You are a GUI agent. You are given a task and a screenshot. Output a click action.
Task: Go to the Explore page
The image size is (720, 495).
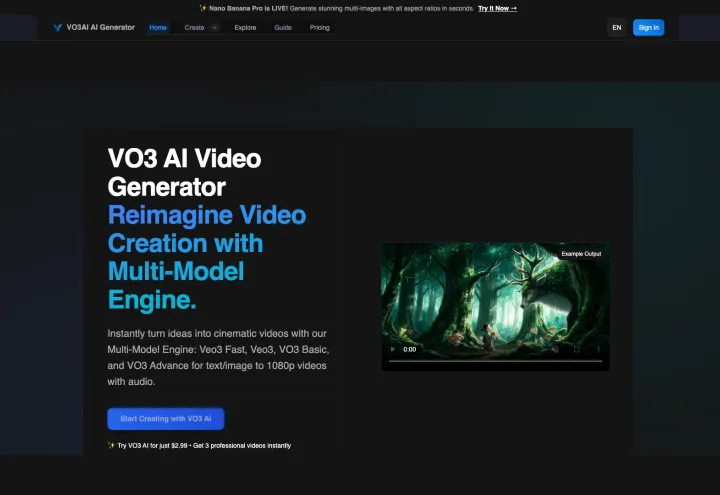pos(245,28)
